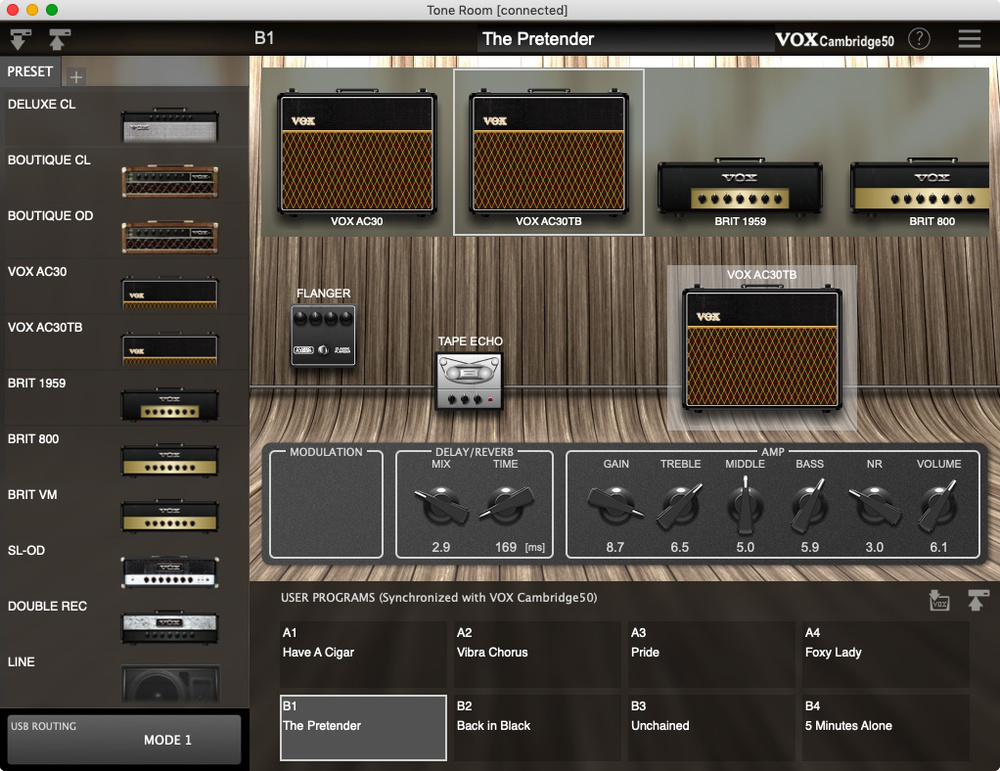
Task: Click the USER PROGRAMS synchronized heading
Action: click(x=439, y=598)
